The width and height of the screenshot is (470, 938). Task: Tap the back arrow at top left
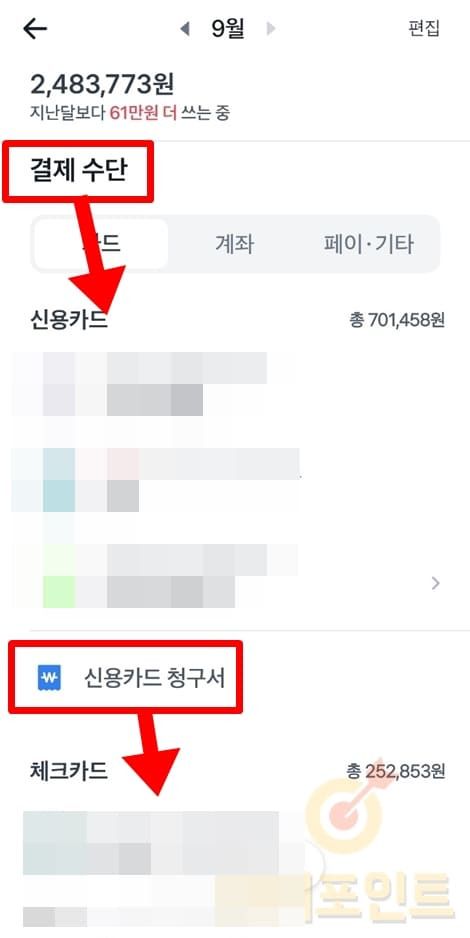(x=35, y=29)
